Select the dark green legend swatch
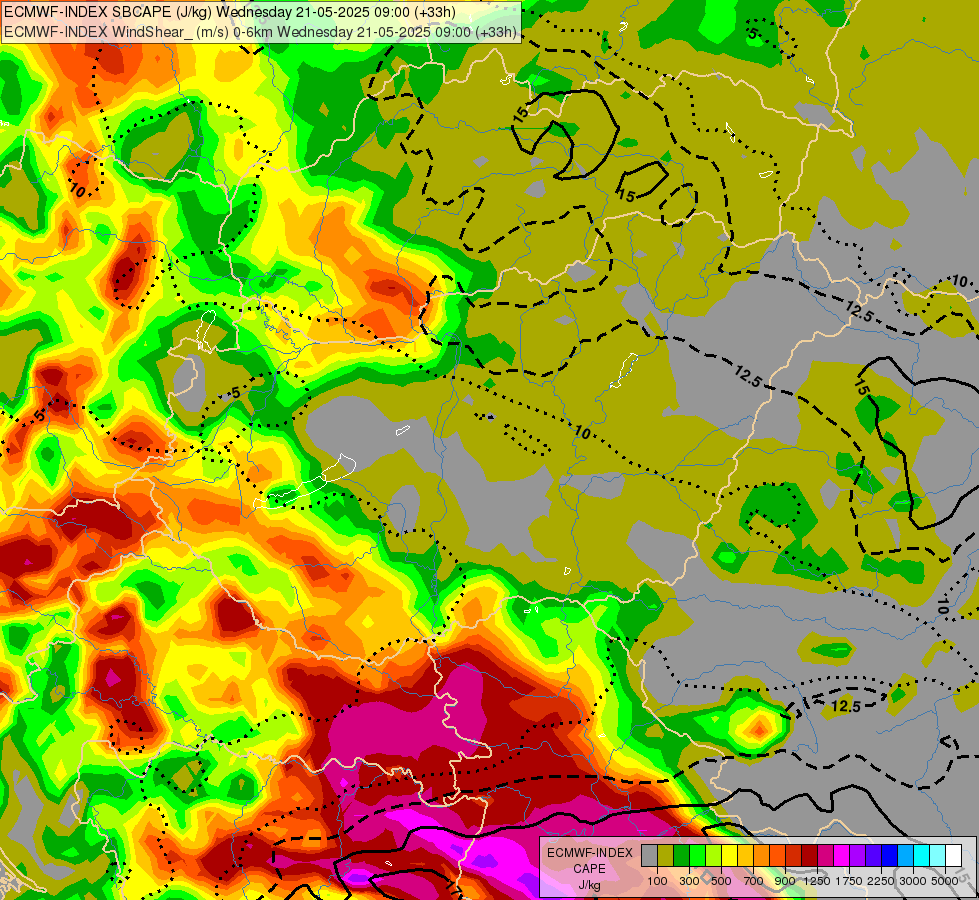 coord(682,856)
